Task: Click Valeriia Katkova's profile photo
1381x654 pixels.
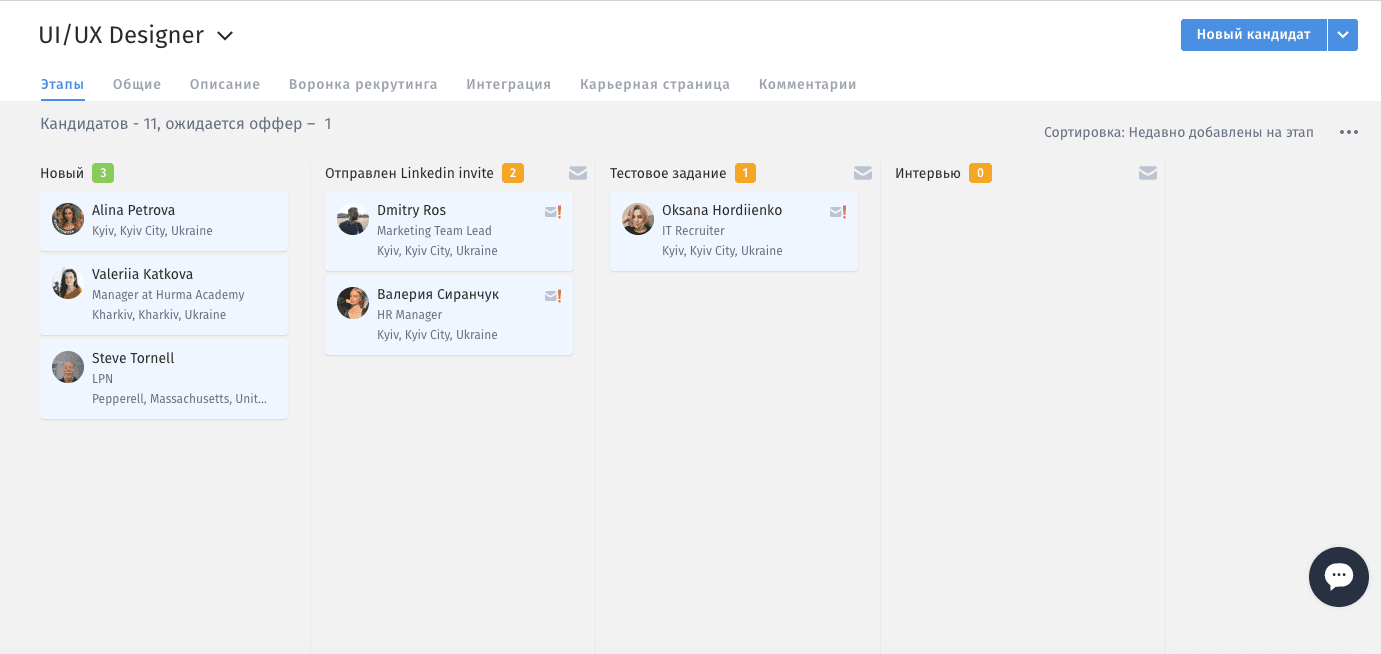Action: click(x=68, y=283)
